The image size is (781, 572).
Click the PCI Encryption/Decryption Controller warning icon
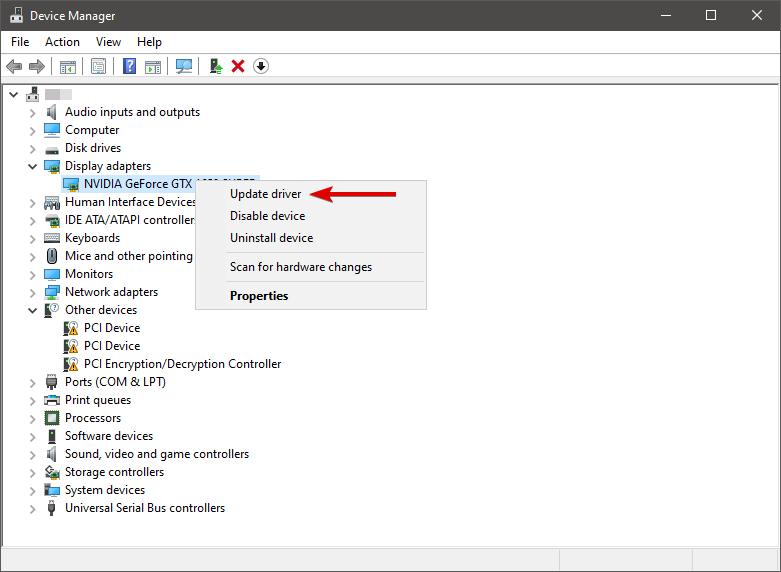(71, 364)
